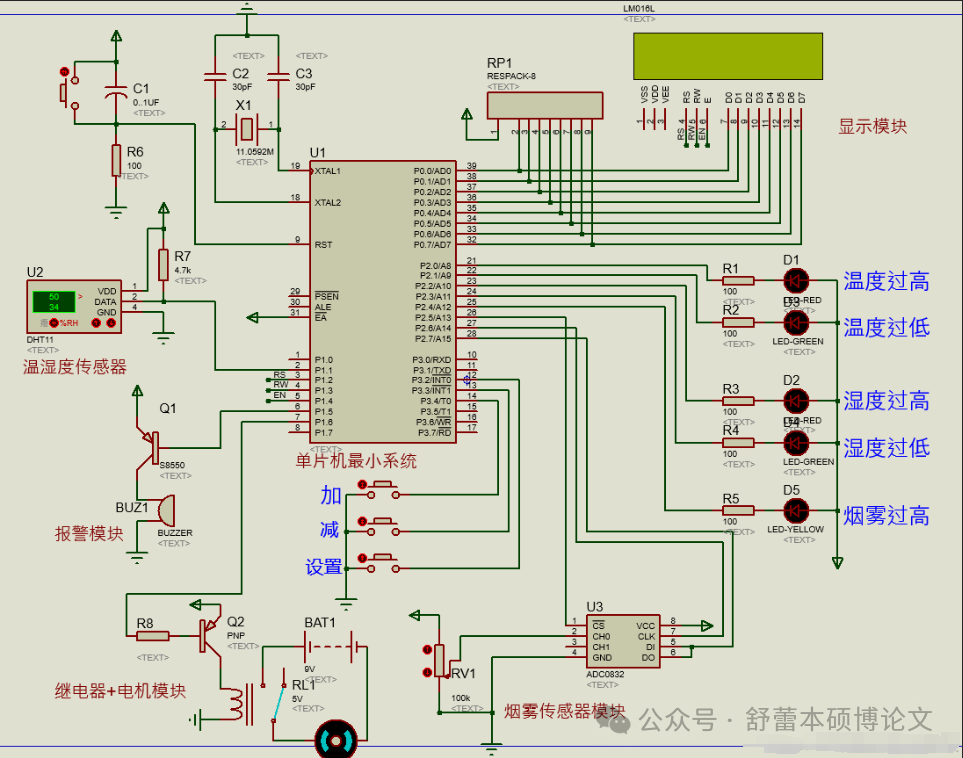963x758 pixels.
Task: Select the Q2 PNP transistor
Action: coord(209,634)
